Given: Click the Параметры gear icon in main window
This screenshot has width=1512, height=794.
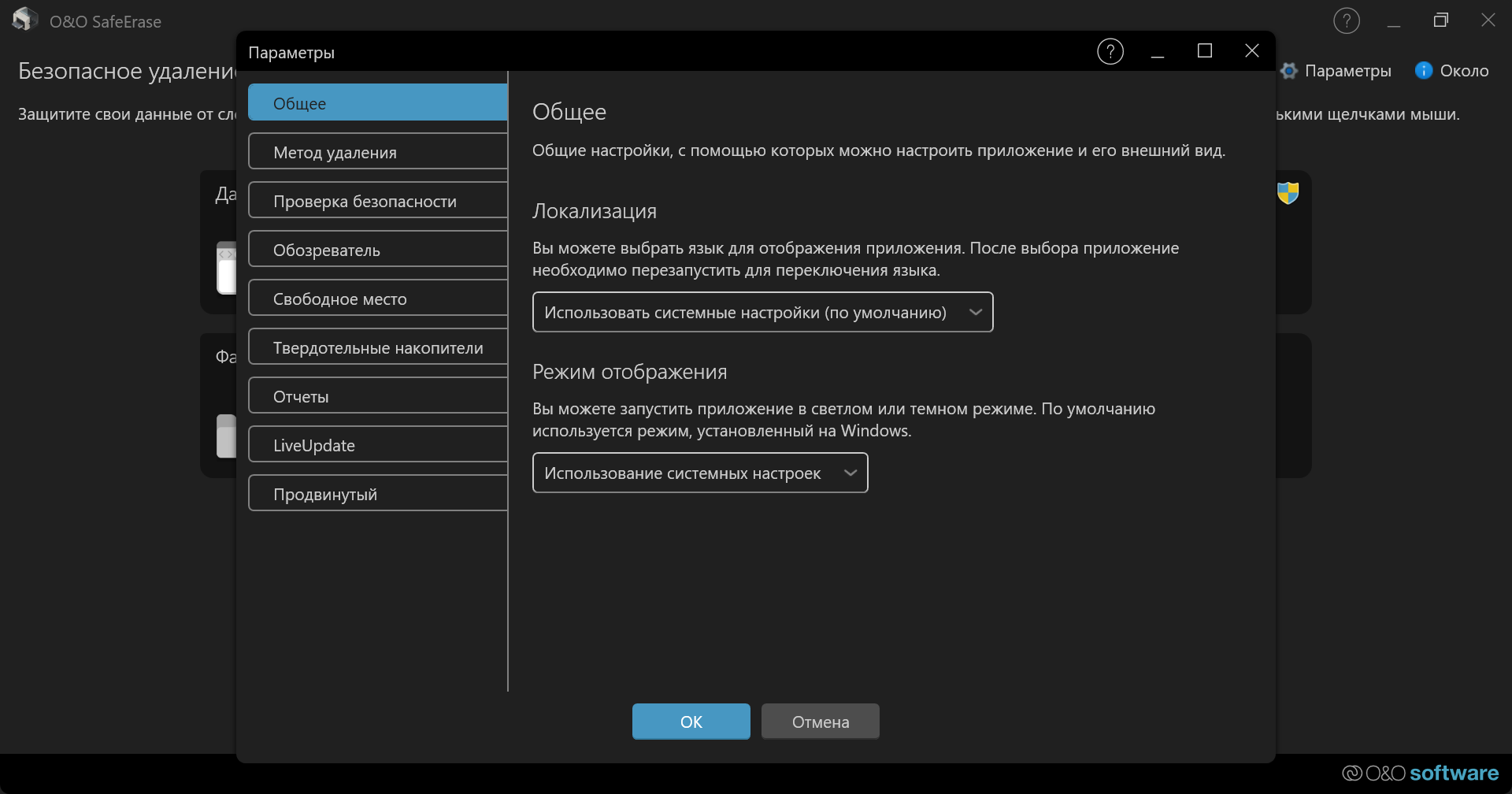Looking at the screenshot, I should click(1289, 71).
